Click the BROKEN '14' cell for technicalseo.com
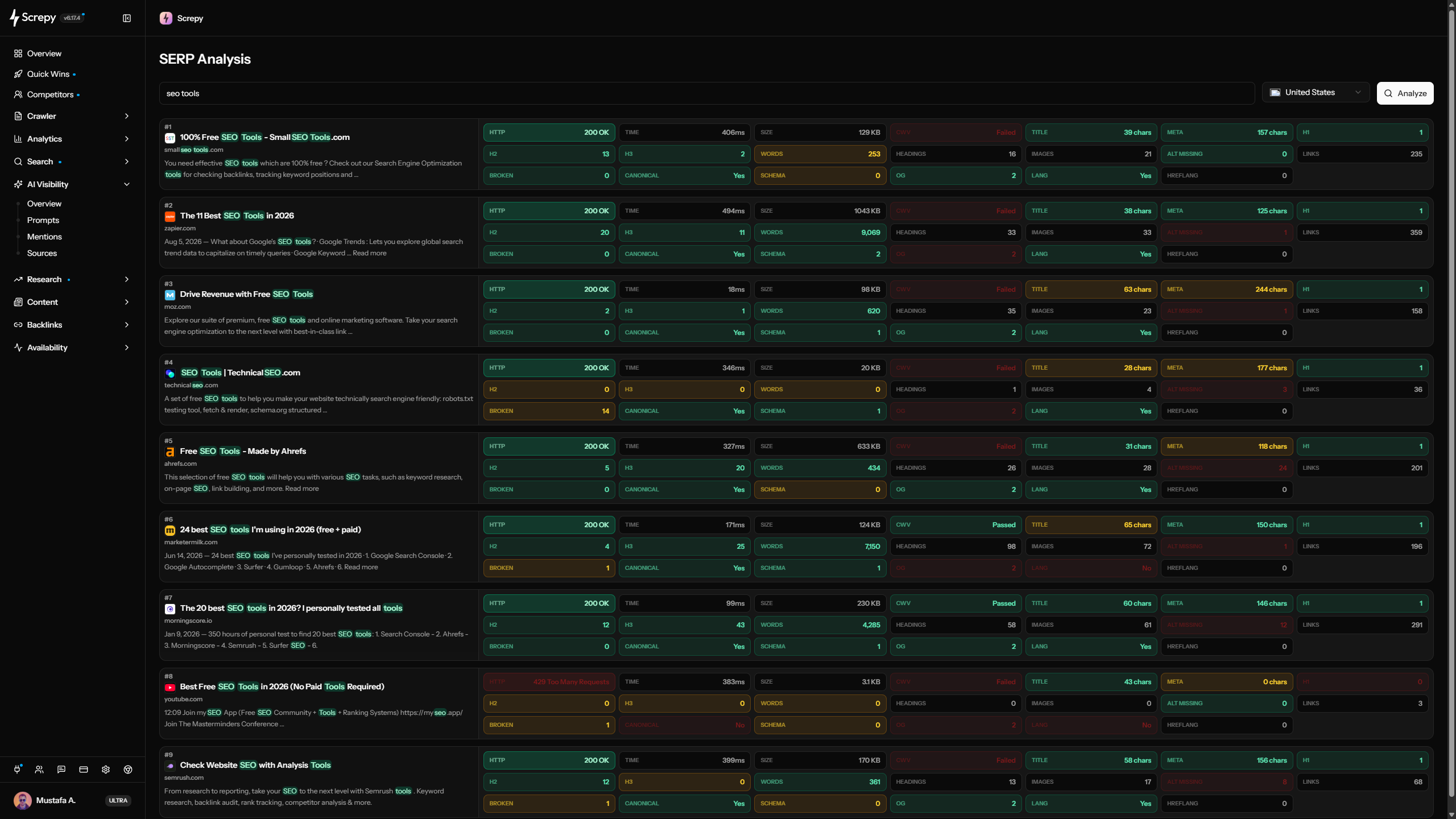 (x=549, y=411)
